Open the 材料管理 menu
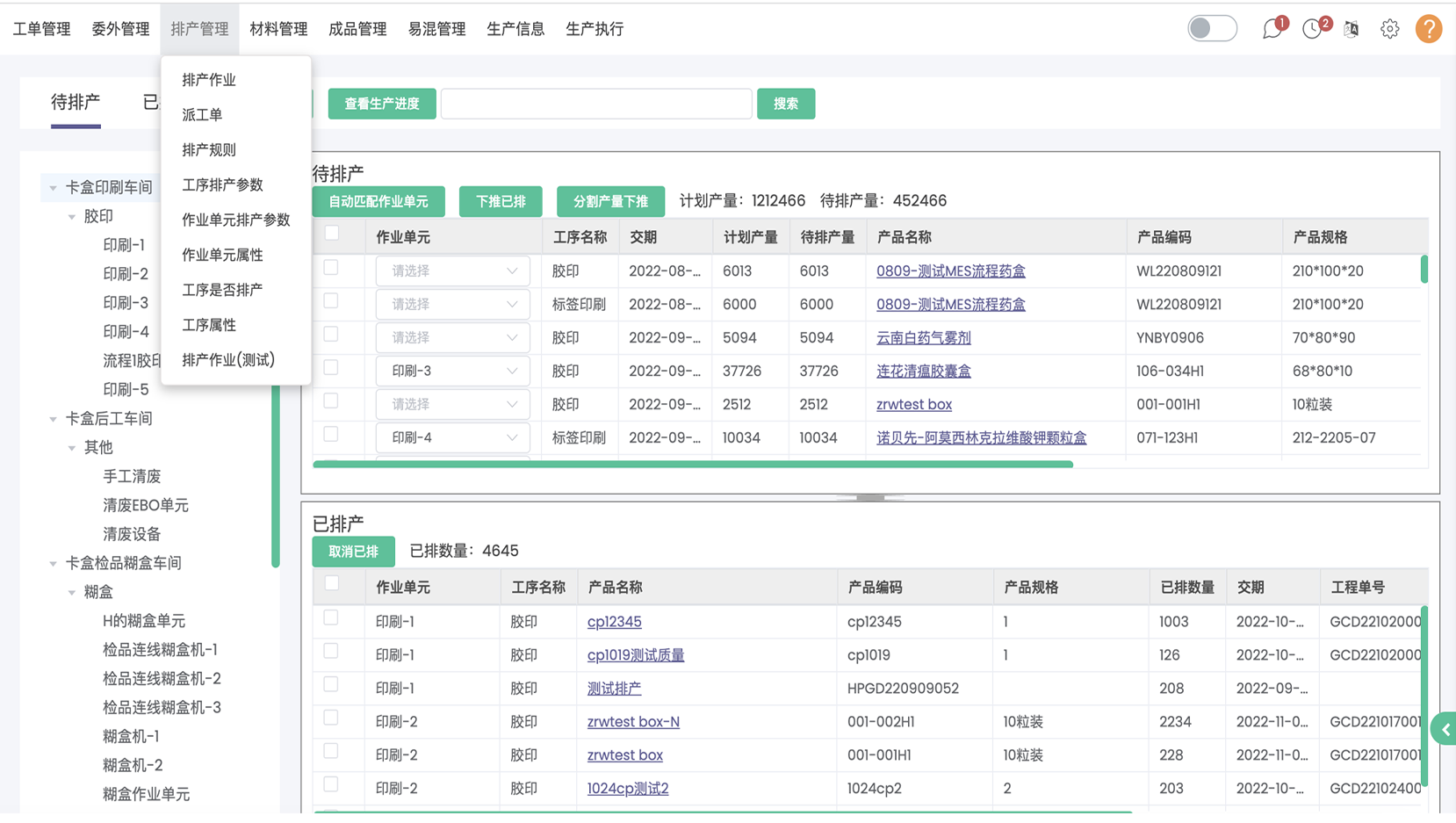Viewport: 1456px width, 823px height. [x=278, y=29]
